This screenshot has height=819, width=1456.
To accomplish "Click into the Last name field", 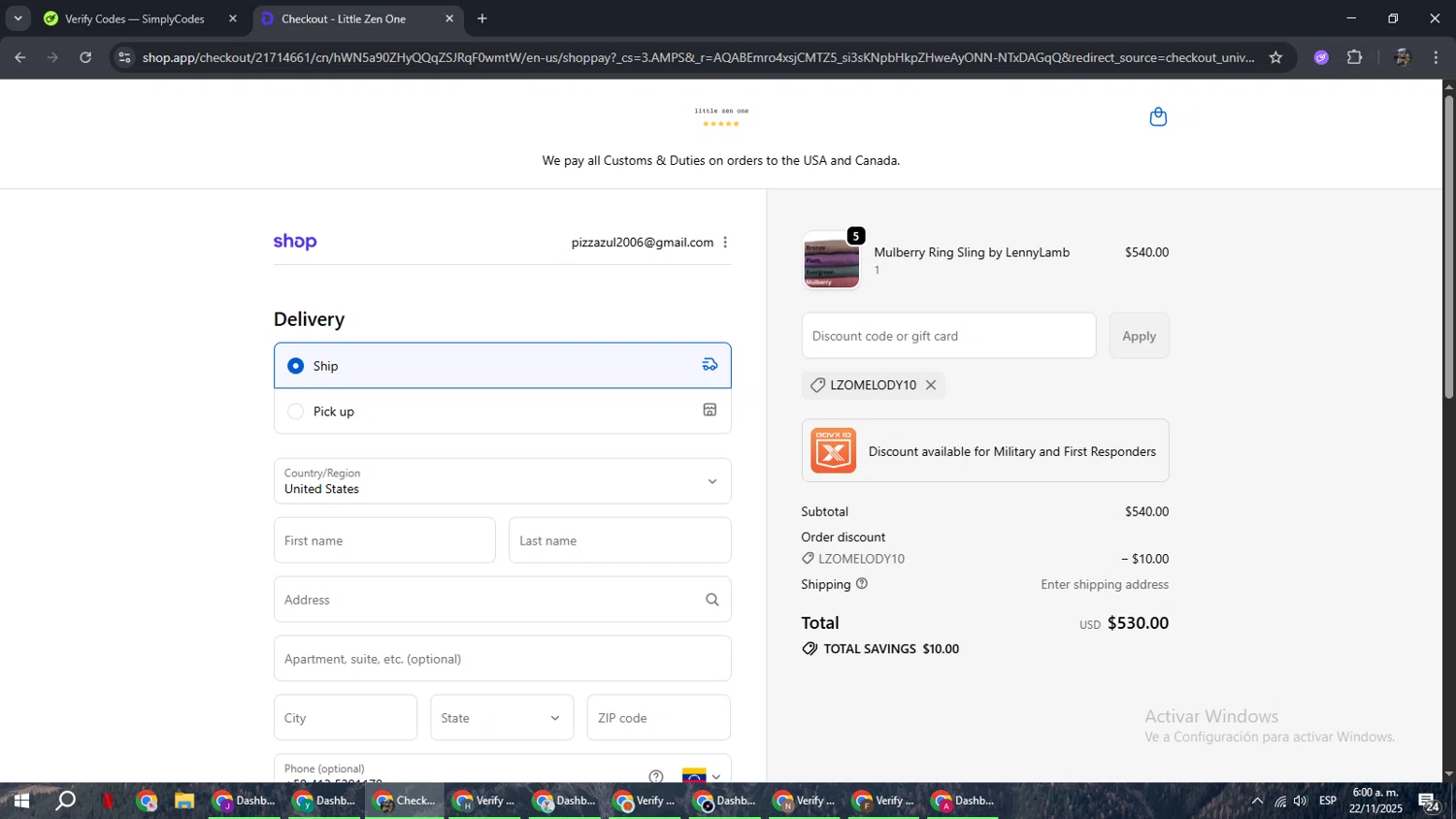I will tap(620, 541).
